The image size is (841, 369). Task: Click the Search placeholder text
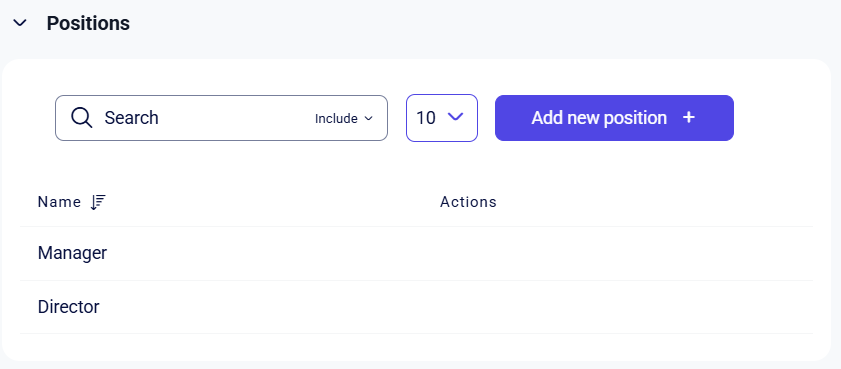coord(131,117)
